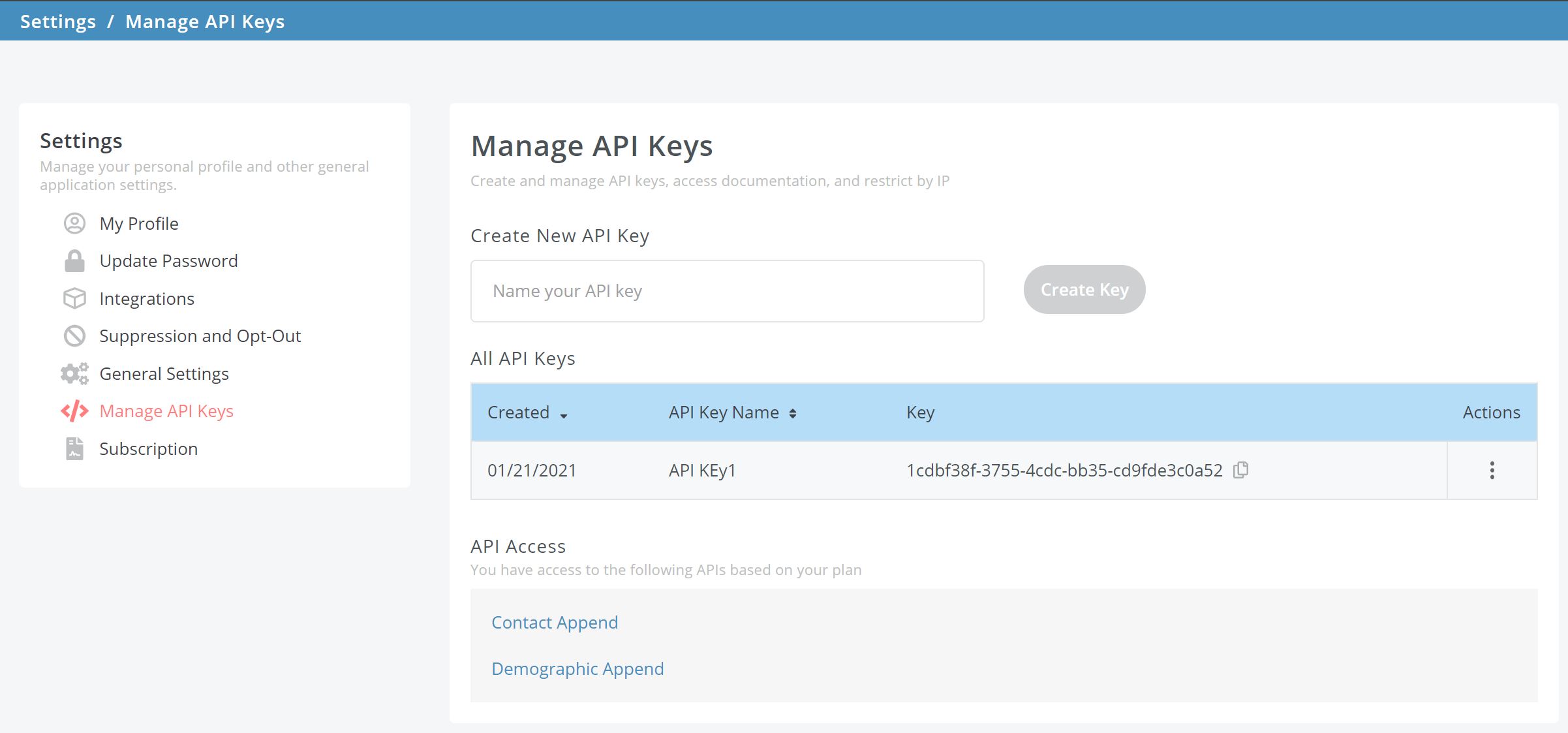1568x733 pixels.
Task: Go to Subscription settings
Action: tap(148, 449)
